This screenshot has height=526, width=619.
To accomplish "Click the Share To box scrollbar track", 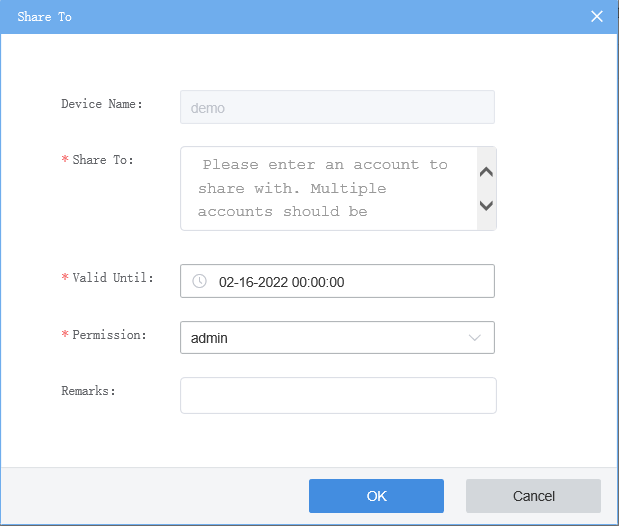I will pyautogui.click(x=487, y=189).
